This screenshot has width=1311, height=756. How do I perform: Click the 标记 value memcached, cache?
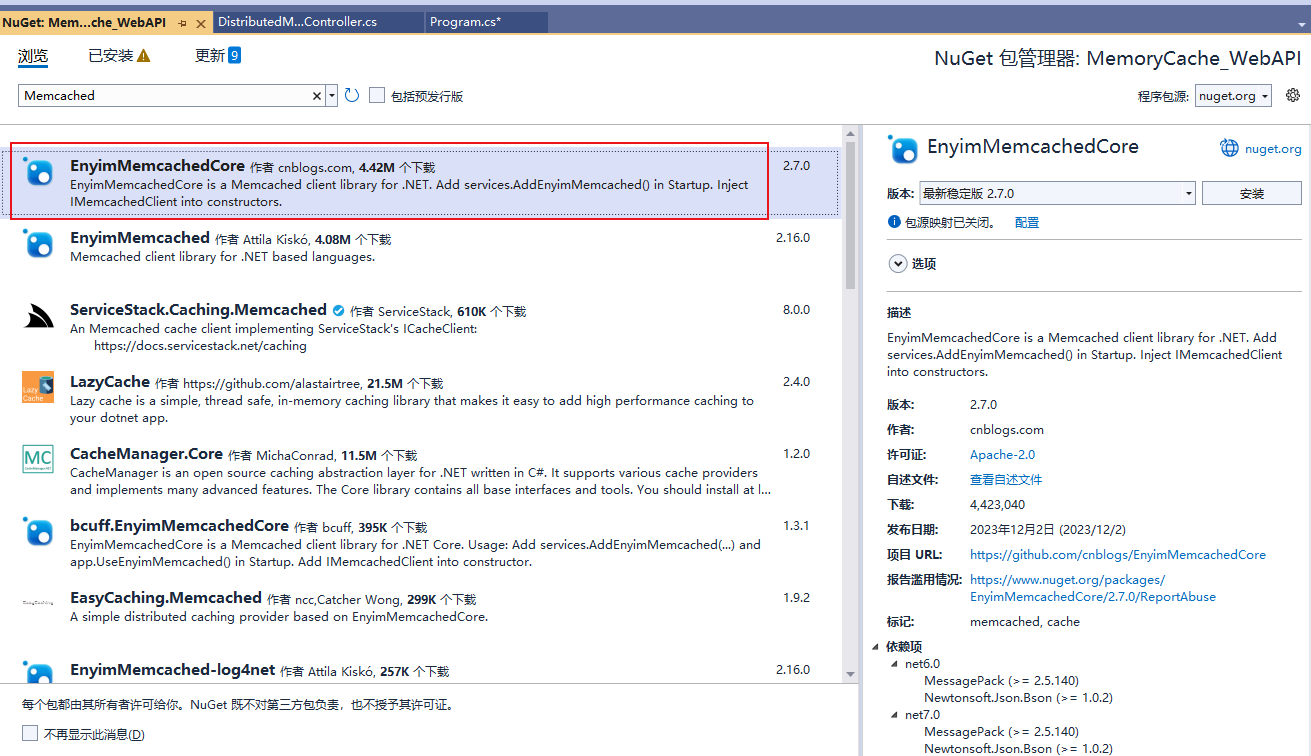point(1025,621)
